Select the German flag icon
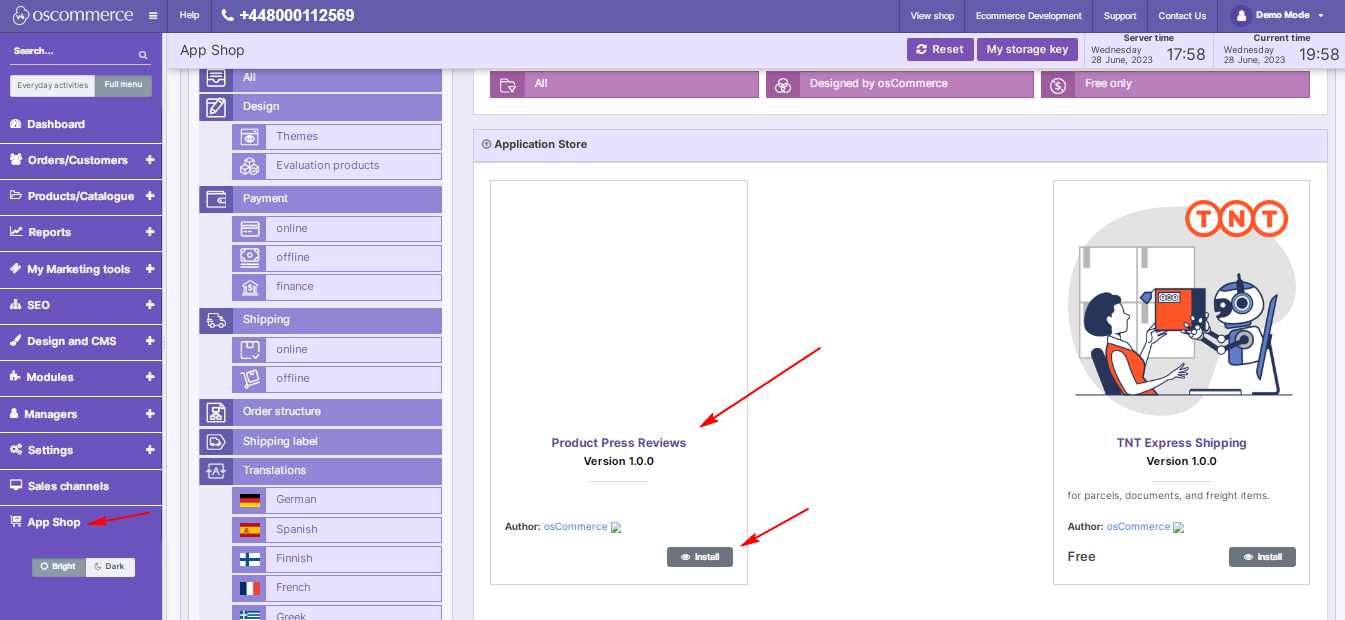Screen dimensions: 1345x620 click(x=249, y=500)
